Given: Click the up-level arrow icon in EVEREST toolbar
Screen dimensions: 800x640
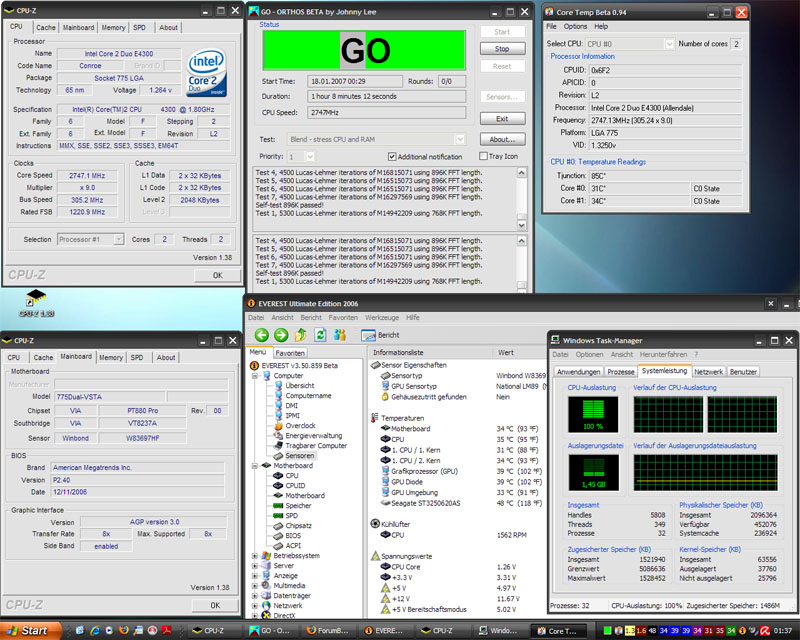Looking at the screenshot, I should pyautogui.click(x=301, y=335).
